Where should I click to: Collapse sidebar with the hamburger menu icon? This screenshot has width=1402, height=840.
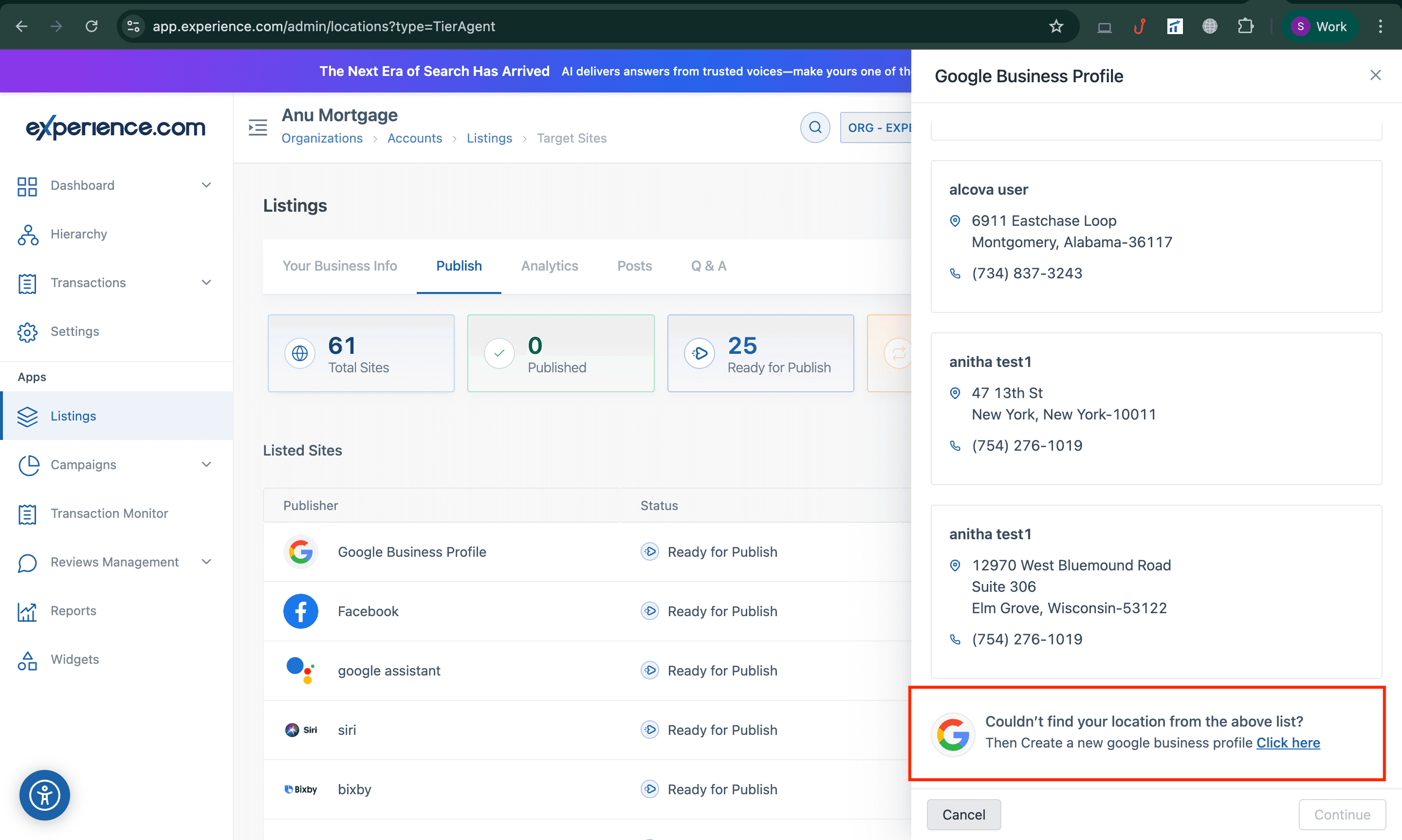[x=258, y=128]
